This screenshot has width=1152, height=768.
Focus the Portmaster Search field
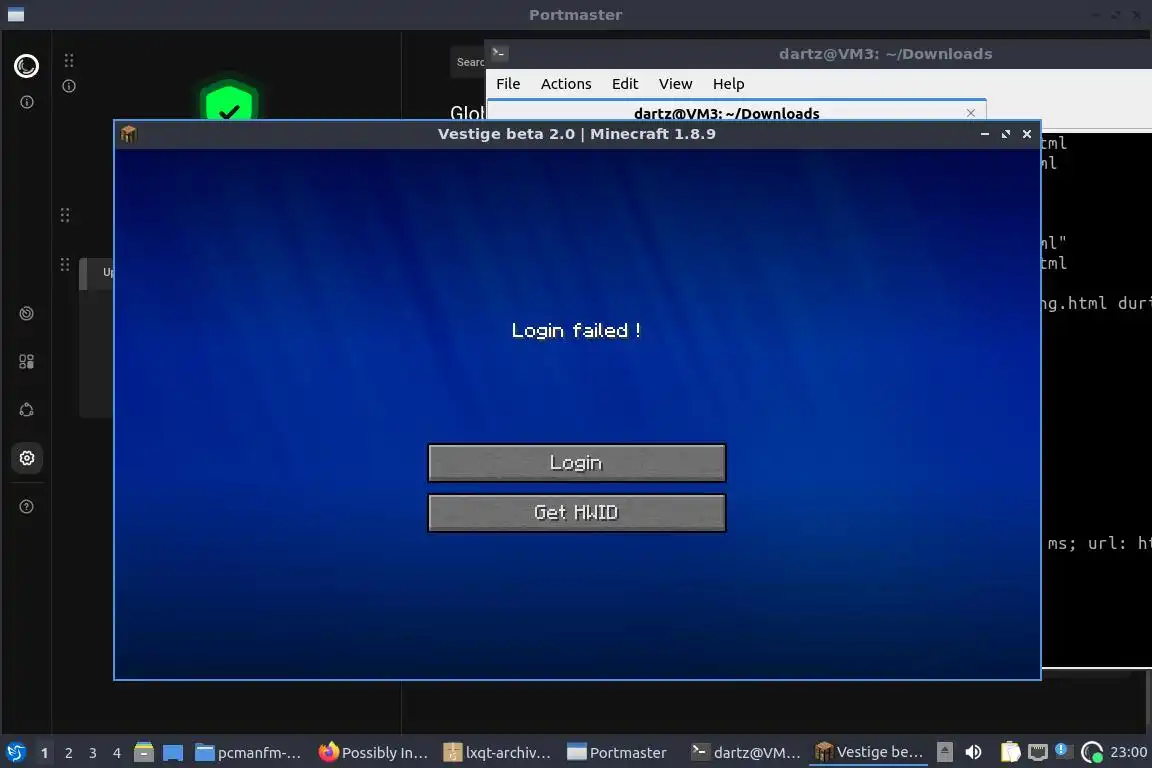point(468,62)
